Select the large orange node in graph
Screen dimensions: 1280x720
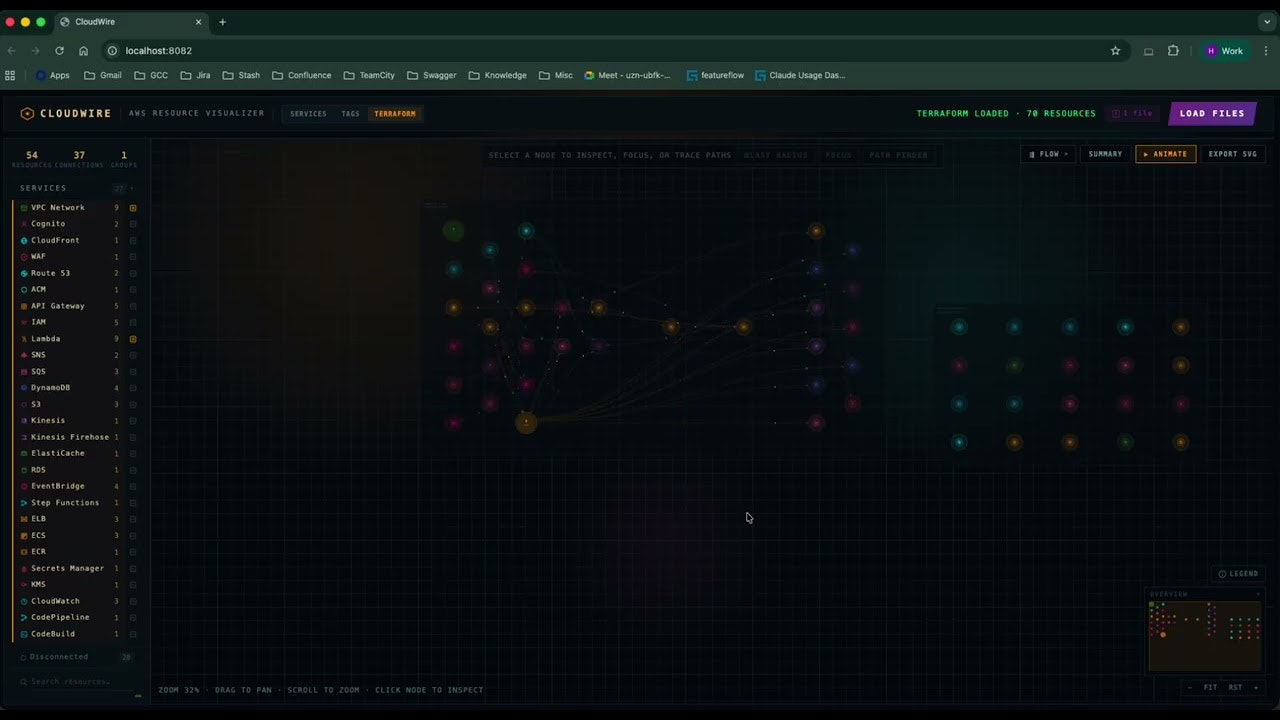(526, 423)
